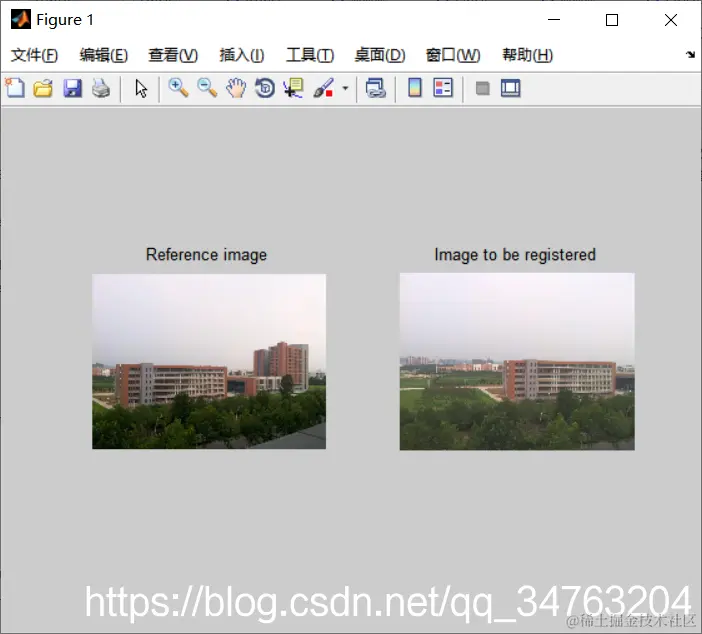
Task: Click the Reference image thumbnail
Action: click(x=209, y=361)
